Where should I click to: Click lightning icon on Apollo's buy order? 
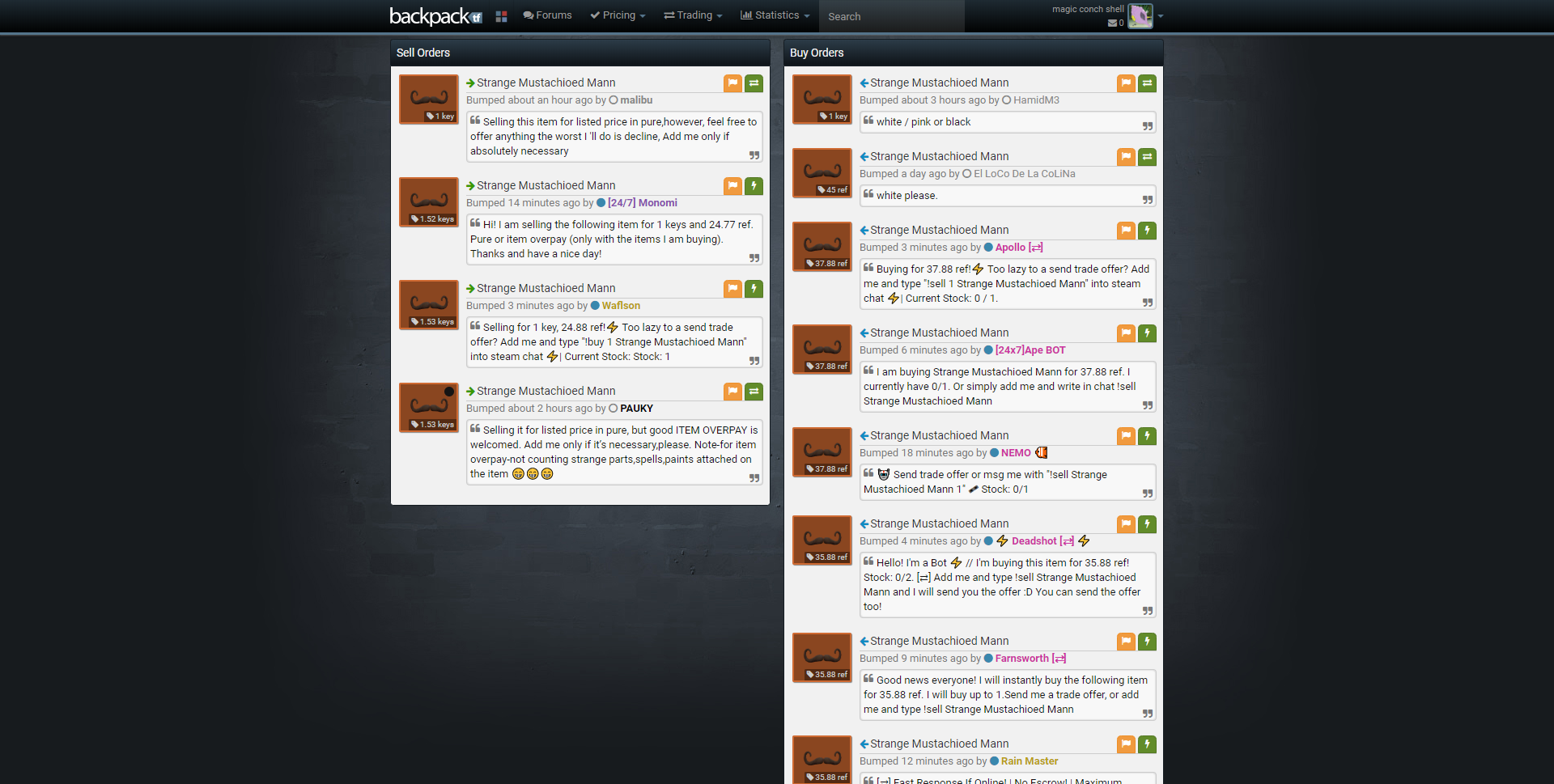1147,231
